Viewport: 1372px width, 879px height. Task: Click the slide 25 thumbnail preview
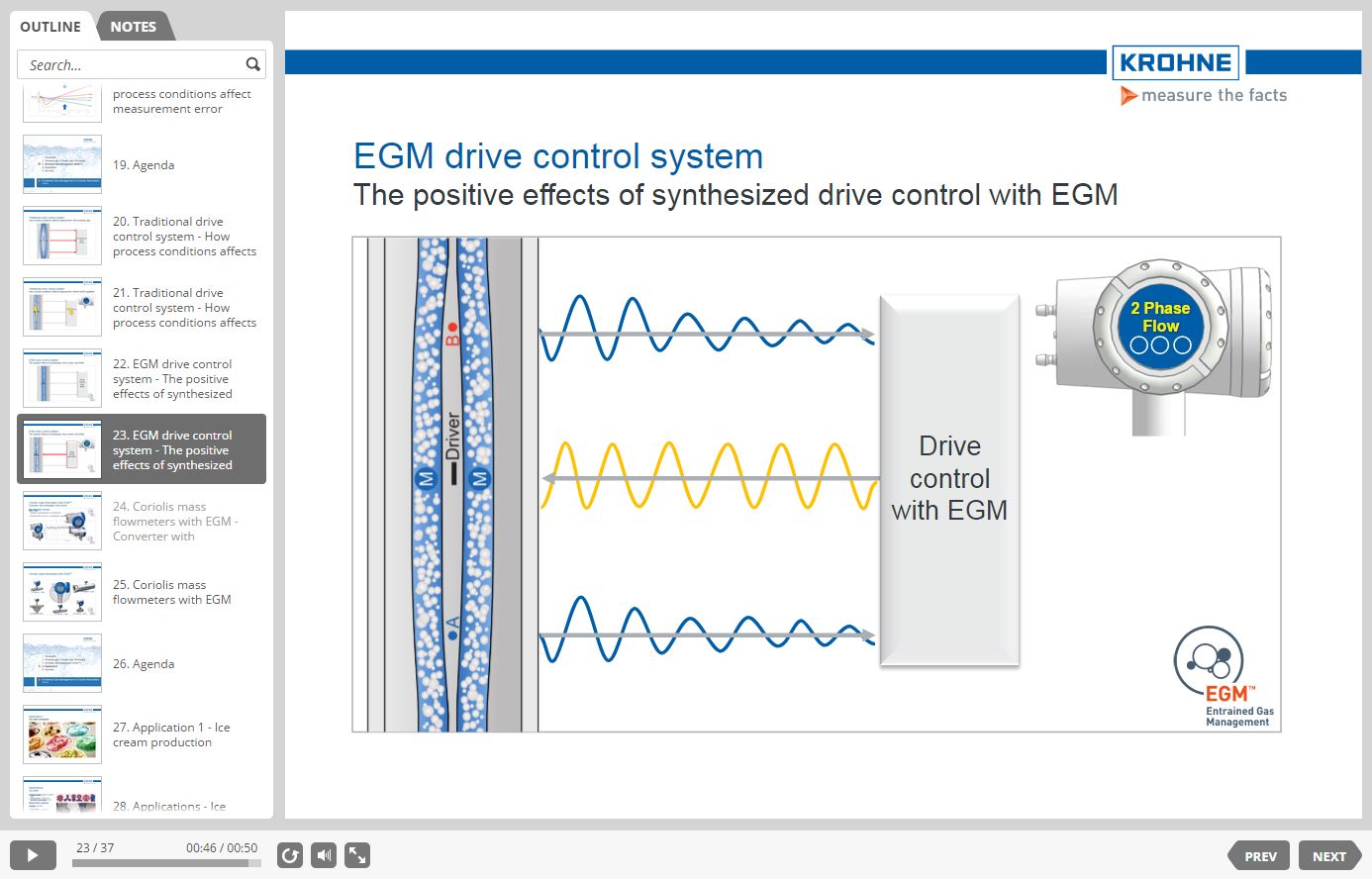coord(61,591)
